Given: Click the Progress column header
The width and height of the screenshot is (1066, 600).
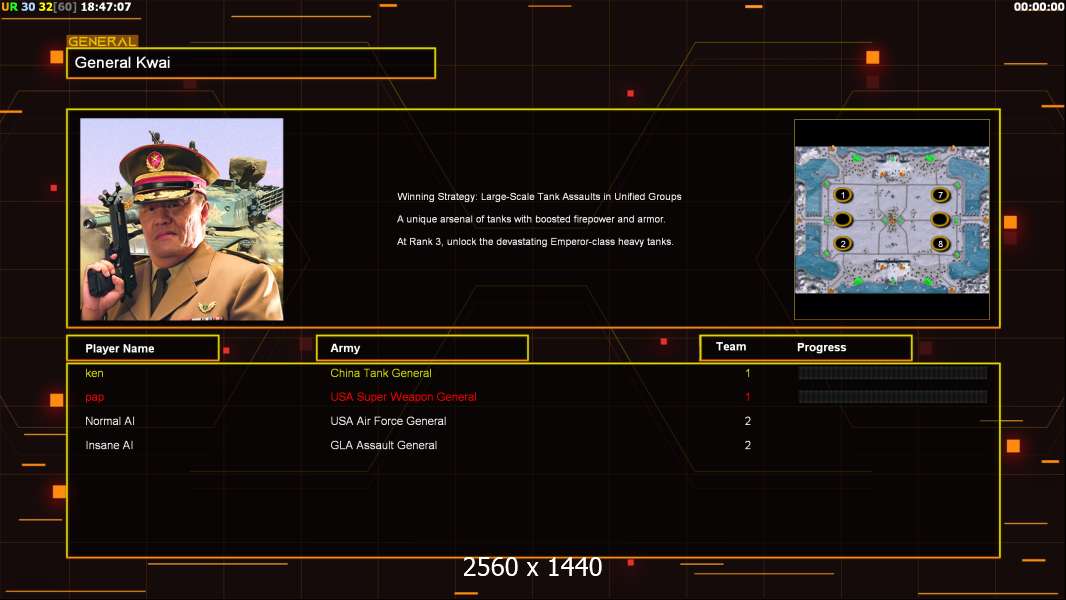Looking at the screenshot, I should pyautogui.click(x=821, y=347).
